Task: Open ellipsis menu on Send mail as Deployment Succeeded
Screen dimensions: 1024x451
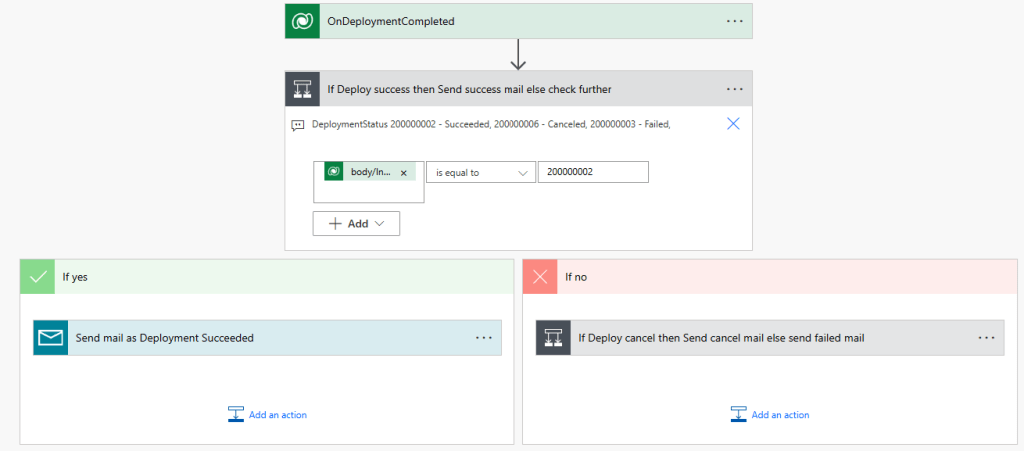Action: click(x=484, y=338)
